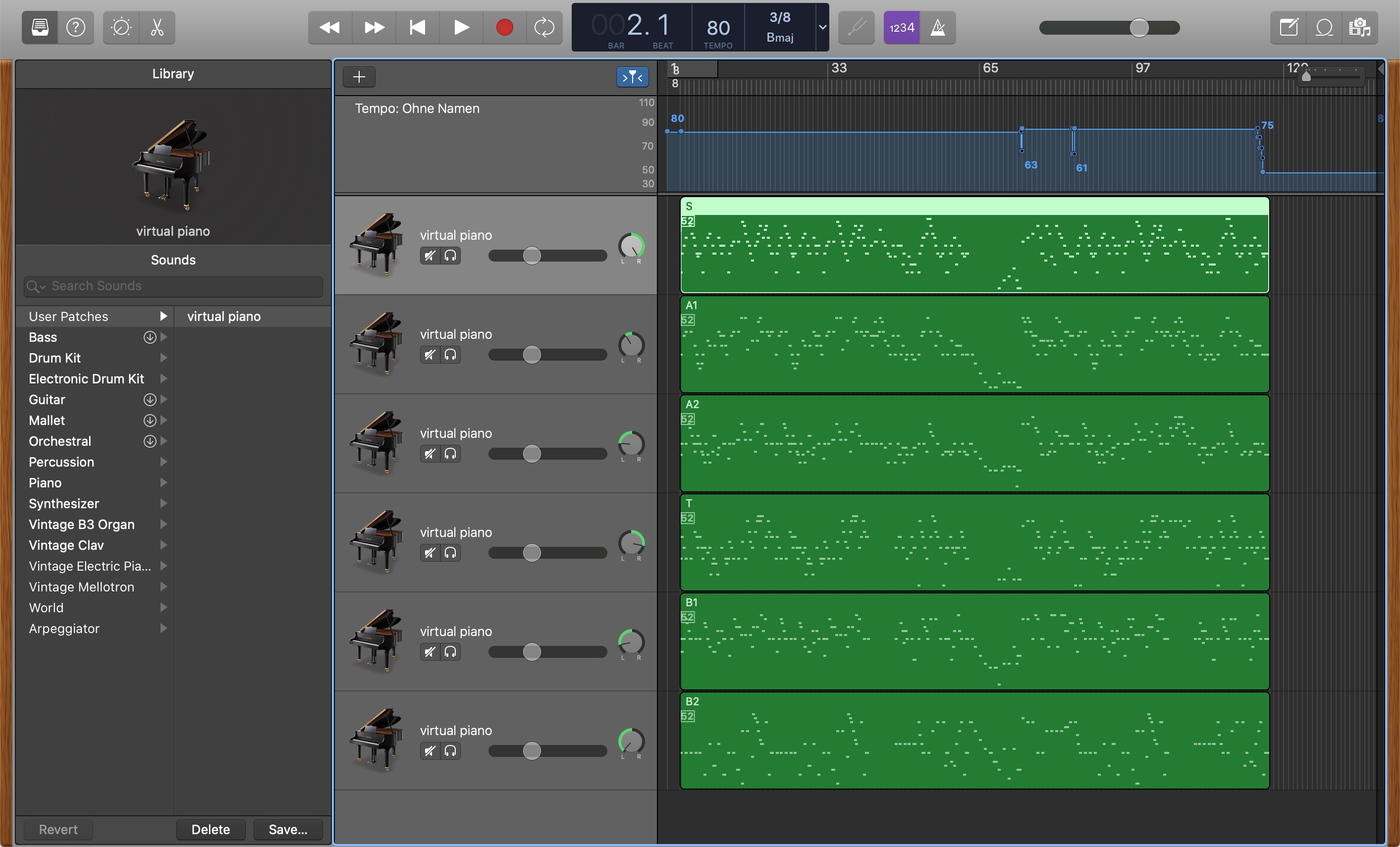Click the Save... button
1400x847 pixels.
click(287, 829)
